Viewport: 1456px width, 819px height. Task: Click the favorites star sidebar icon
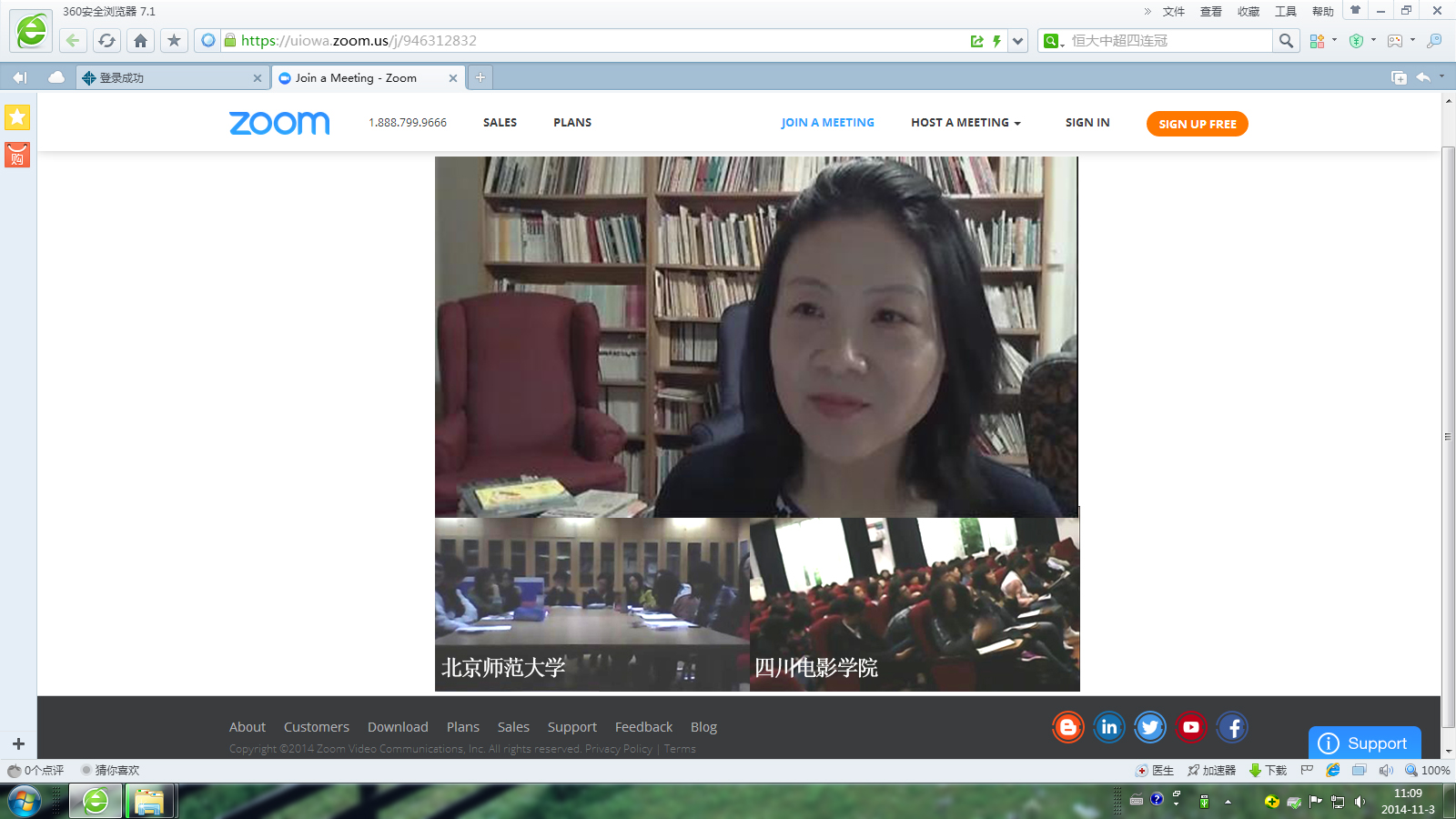17,117
